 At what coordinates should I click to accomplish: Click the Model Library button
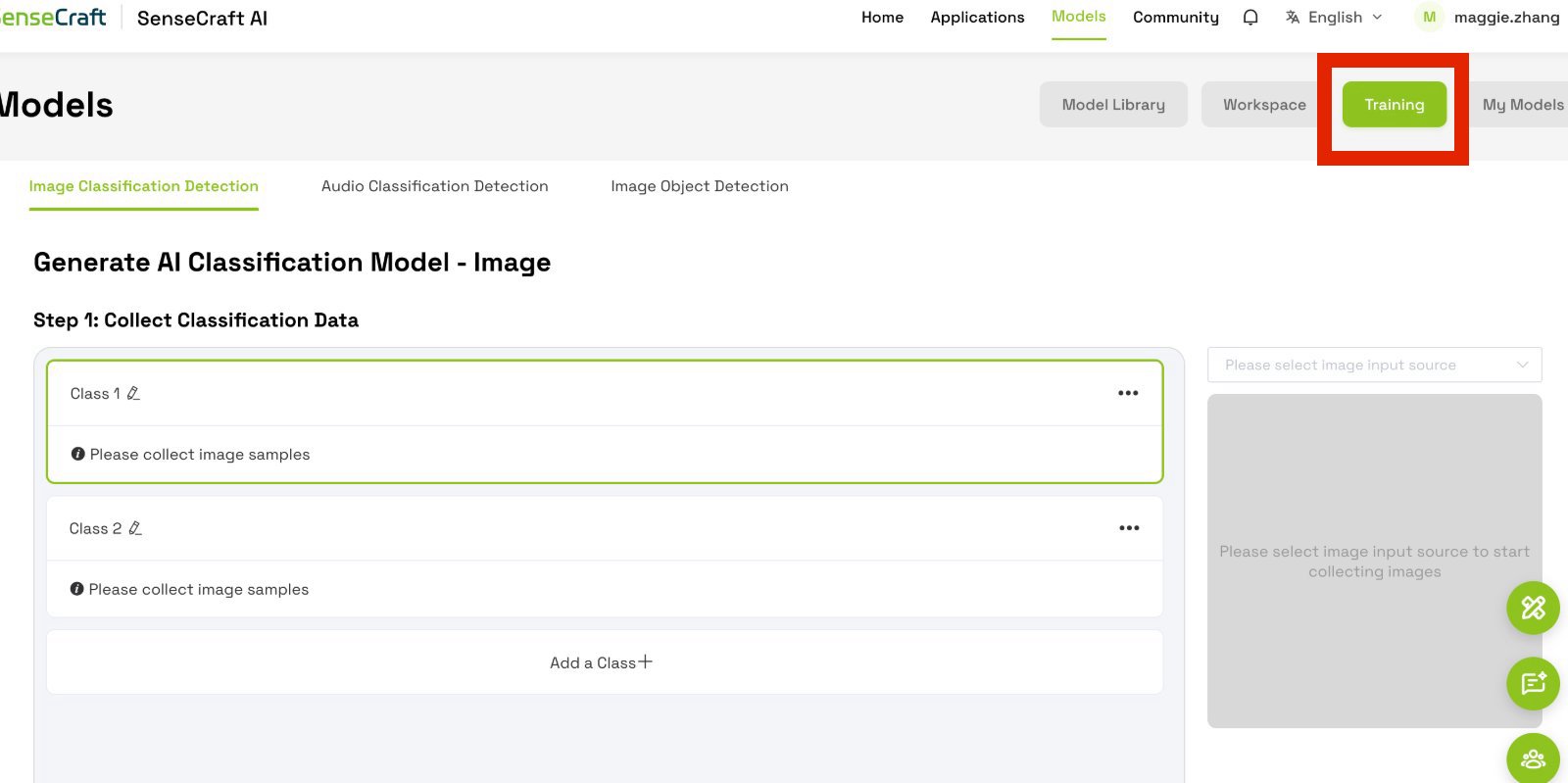click(x=1113, y=105)
